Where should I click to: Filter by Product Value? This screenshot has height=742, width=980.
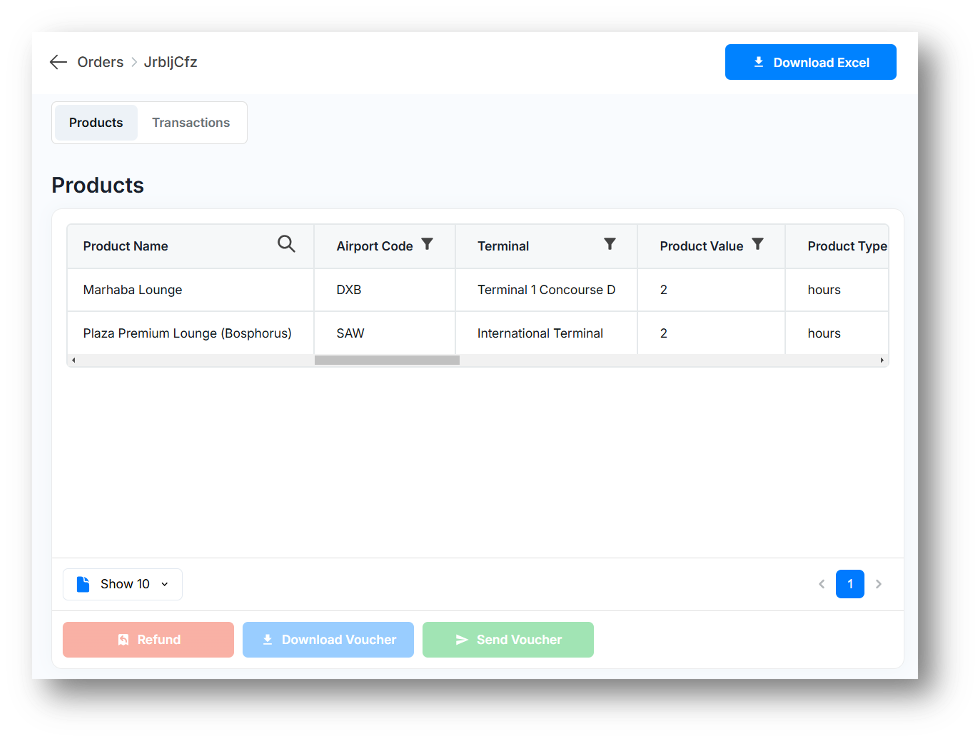pyautogui.click(x=758, y=245)
